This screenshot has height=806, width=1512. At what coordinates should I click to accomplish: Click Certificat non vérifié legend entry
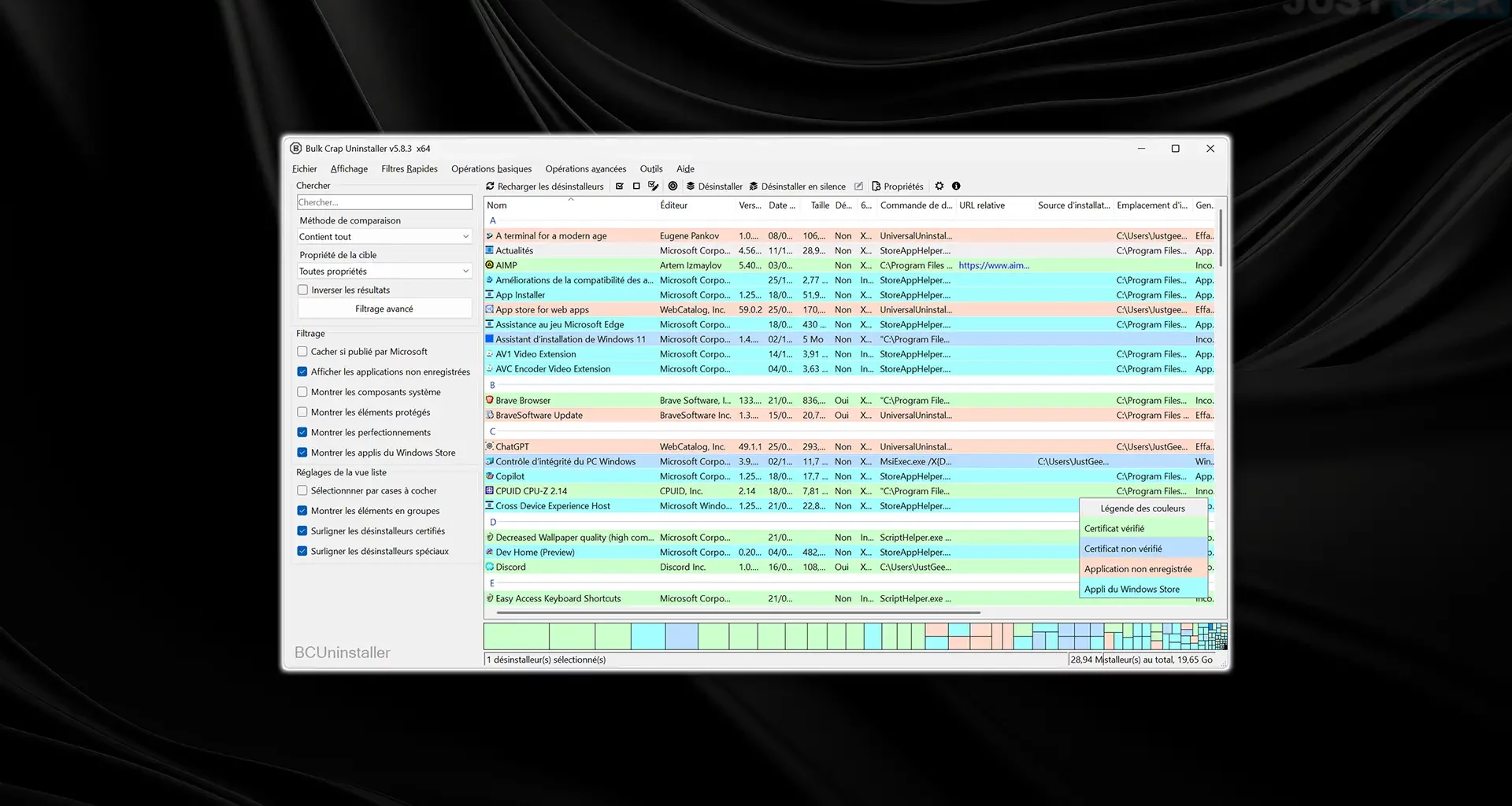pyautogui.click(x=1143, y=549)
